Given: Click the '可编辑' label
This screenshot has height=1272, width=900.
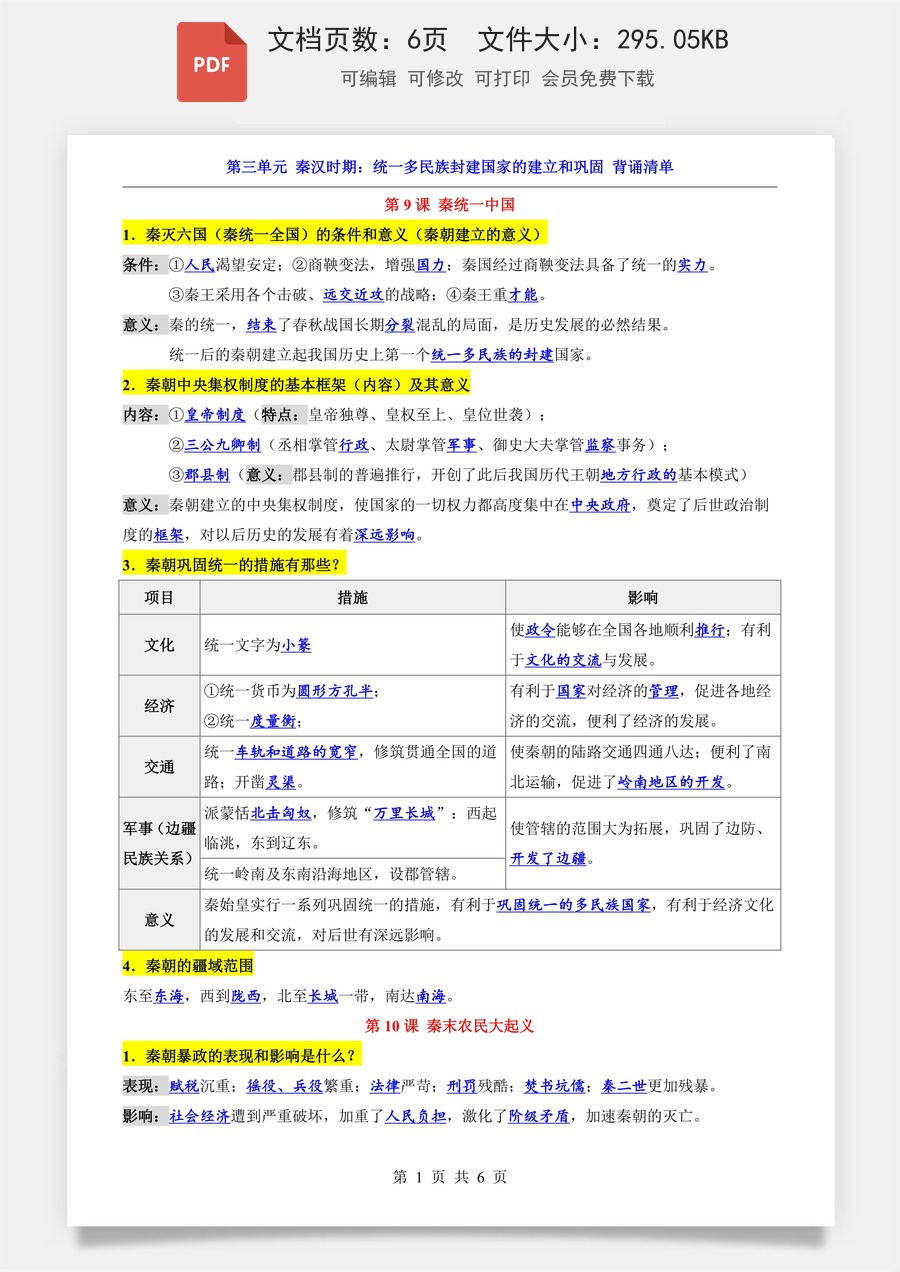Looking at the screenshot, I should (x=369, y=79).
